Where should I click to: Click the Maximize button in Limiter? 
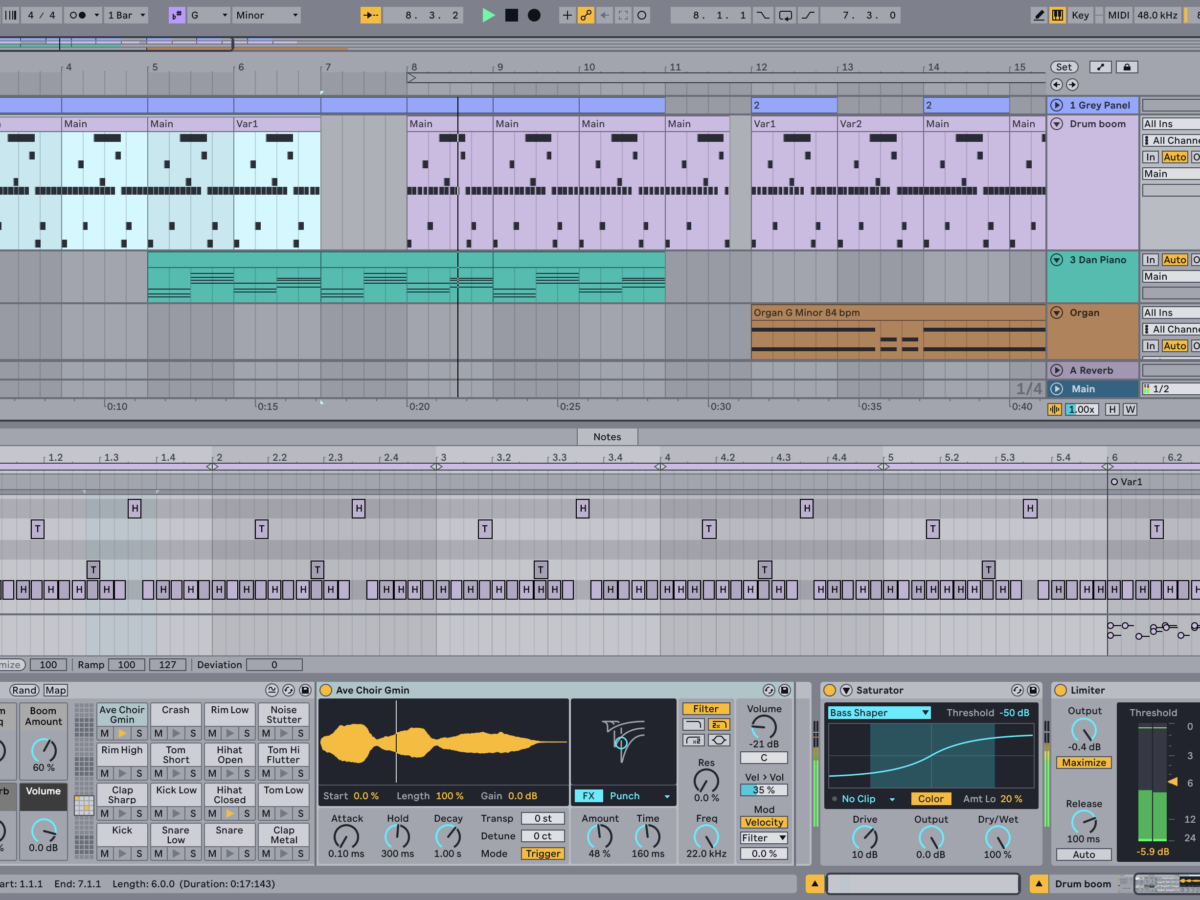pyautogui.click(x=1084, y=762)
